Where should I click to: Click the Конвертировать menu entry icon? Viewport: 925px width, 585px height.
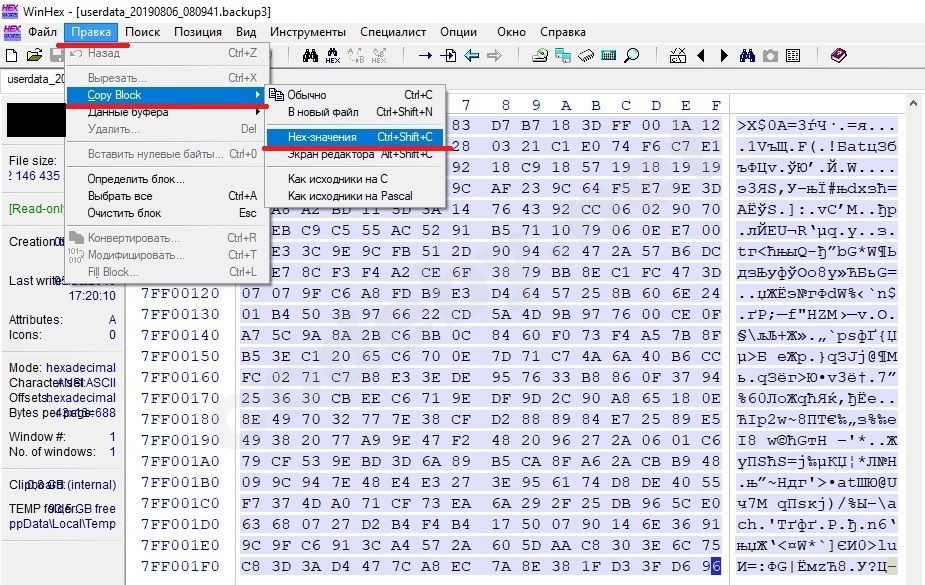tap(76, 238)
